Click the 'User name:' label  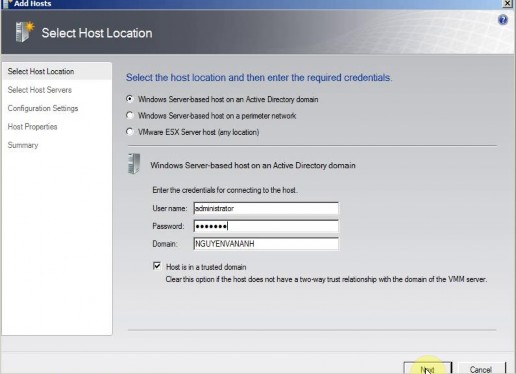click(x=170, y=208)
